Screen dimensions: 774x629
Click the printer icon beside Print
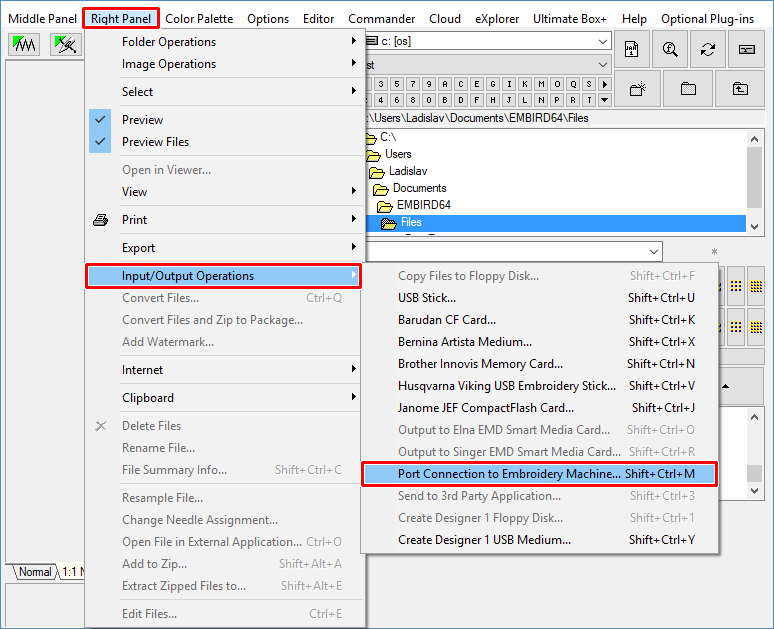point(100,220)
